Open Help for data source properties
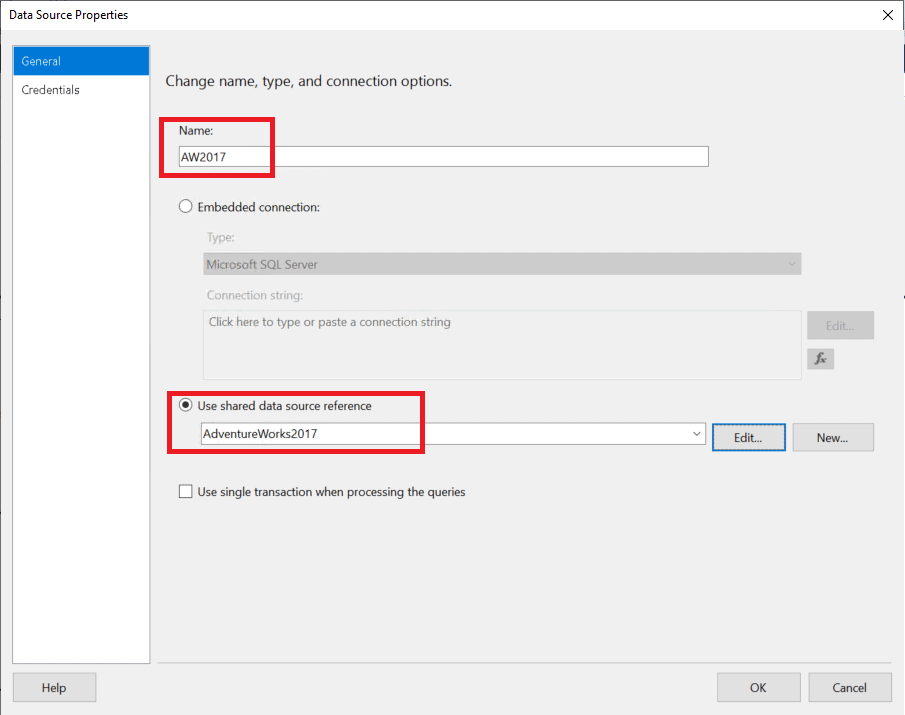The height and width of the screenshot is (715, 905). [x=54, y=687]
